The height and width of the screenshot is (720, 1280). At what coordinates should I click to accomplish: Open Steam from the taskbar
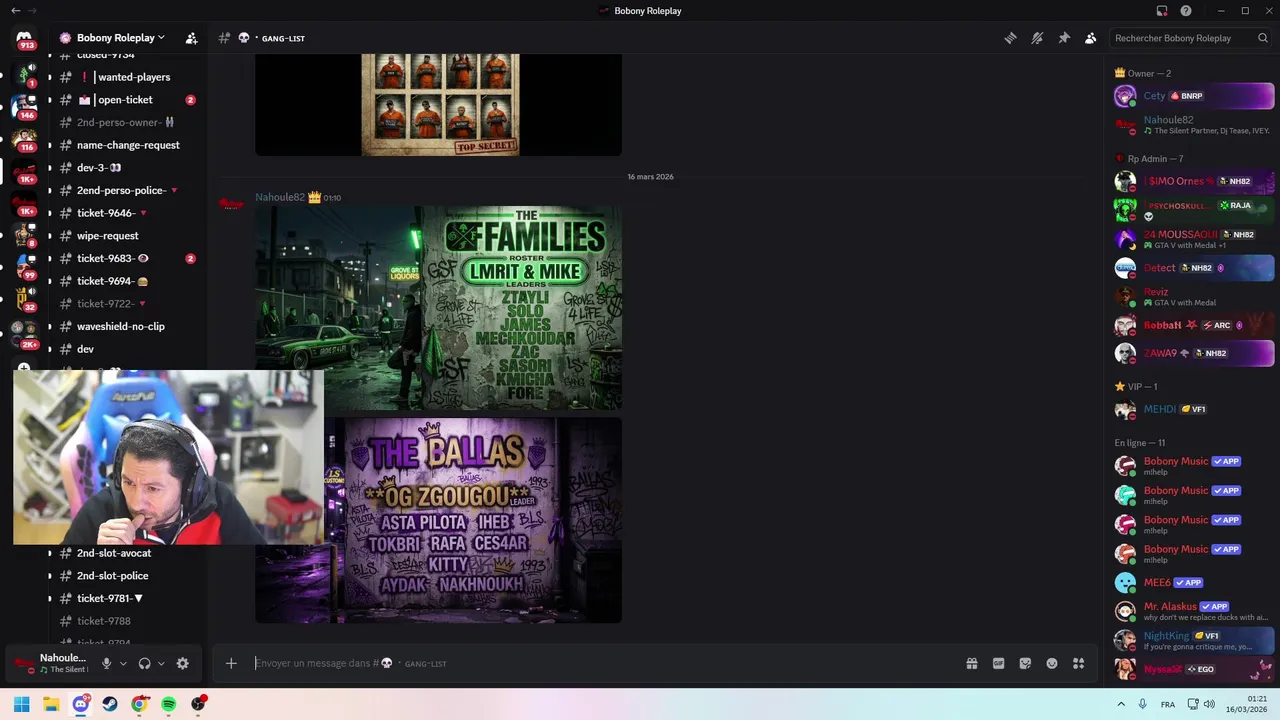110,704
